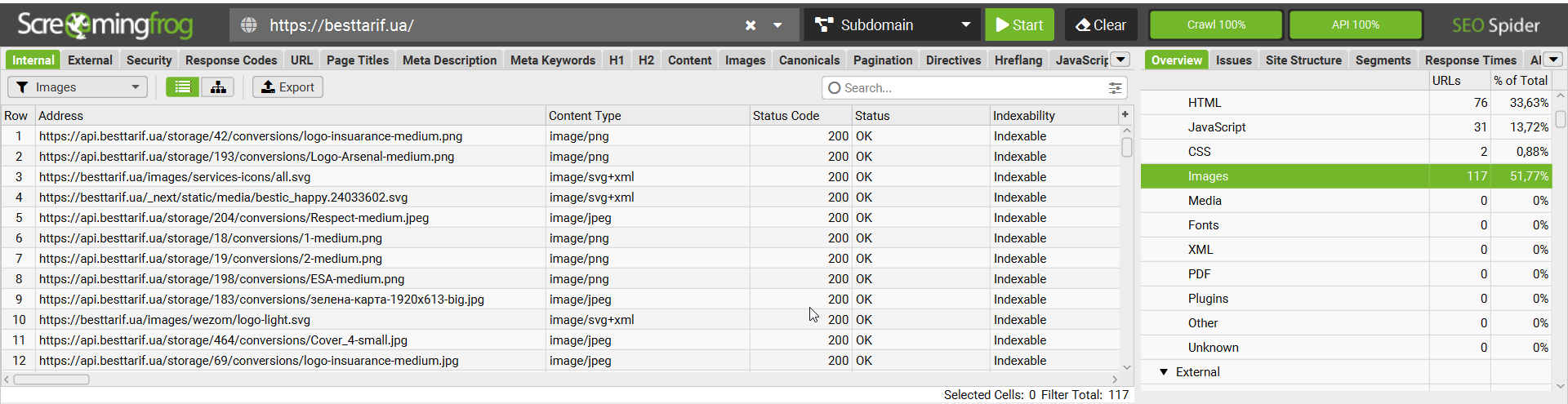The width and height of the screenshot is (1568, 404).
Task: Open URL history dropdown arrow
Action: point(777,25)
